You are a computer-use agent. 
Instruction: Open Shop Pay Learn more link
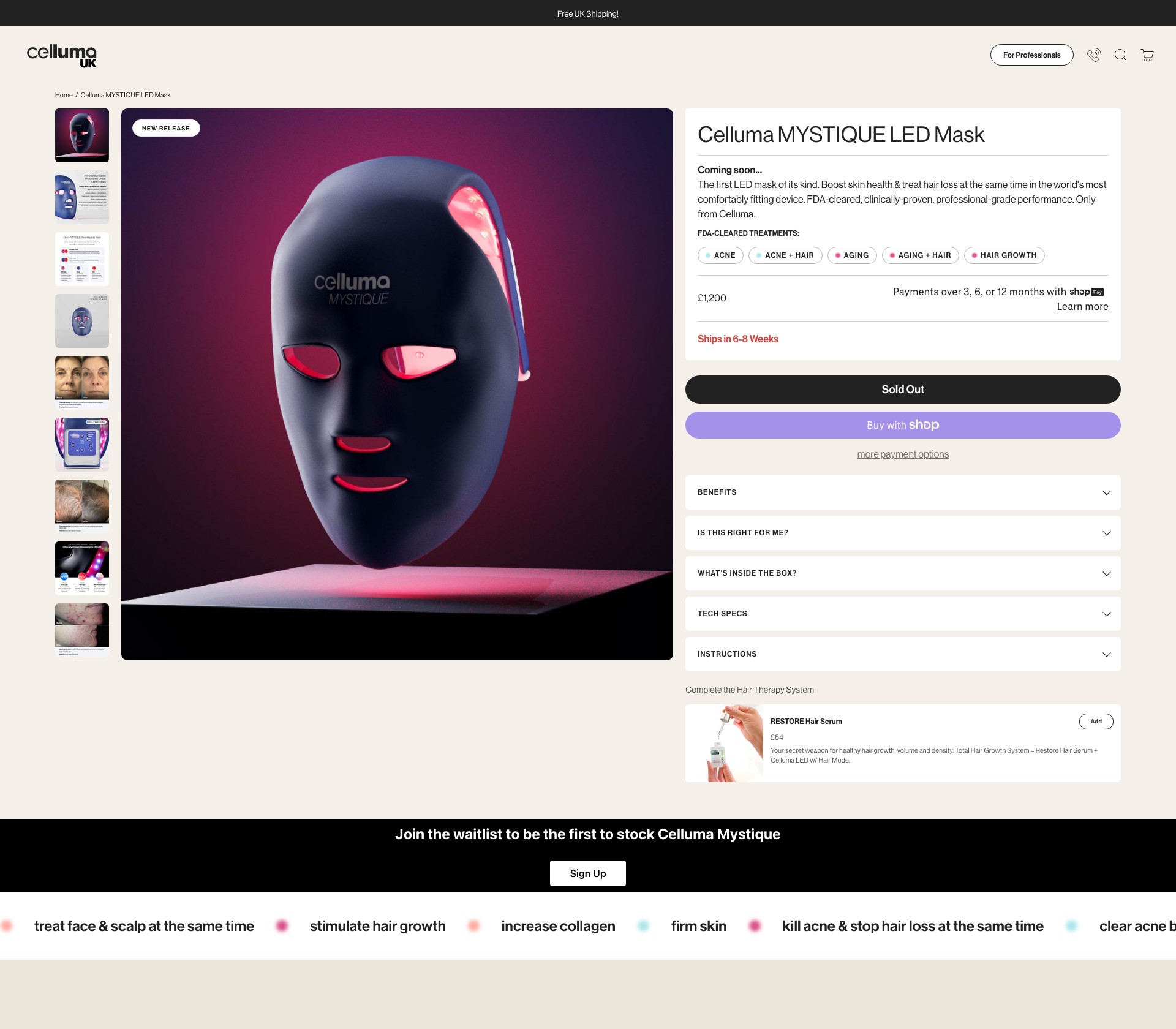[x=1082, y=307]
